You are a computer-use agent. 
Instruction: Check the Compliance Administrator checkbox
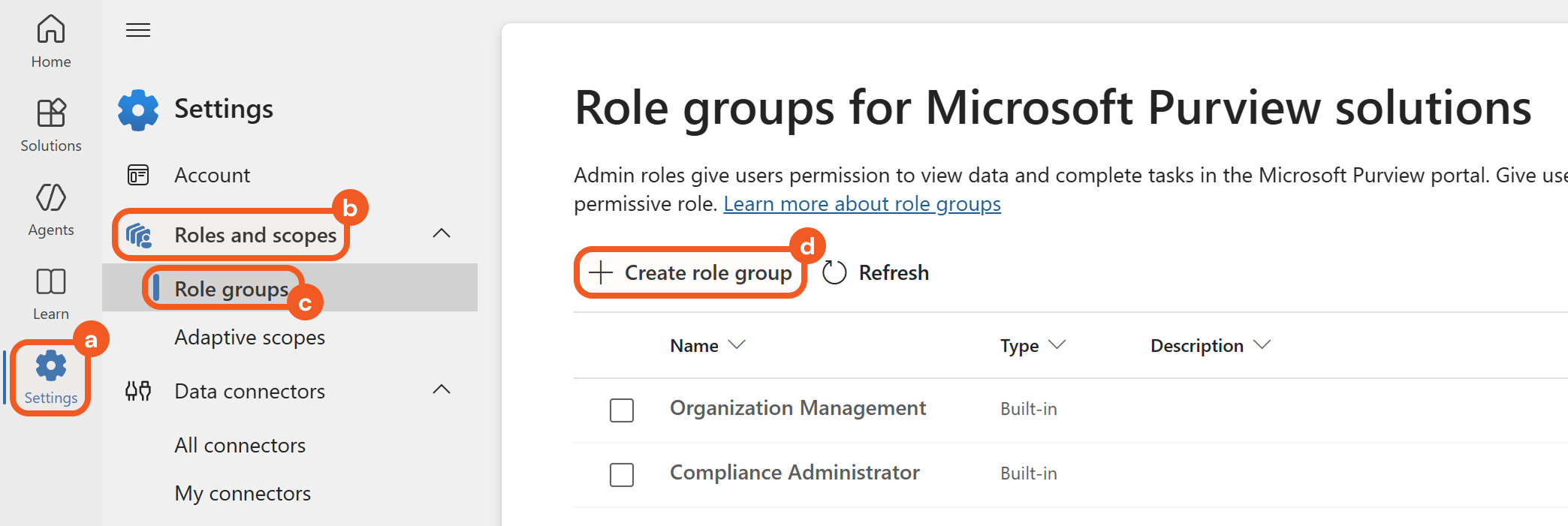(x=622, y=475)
